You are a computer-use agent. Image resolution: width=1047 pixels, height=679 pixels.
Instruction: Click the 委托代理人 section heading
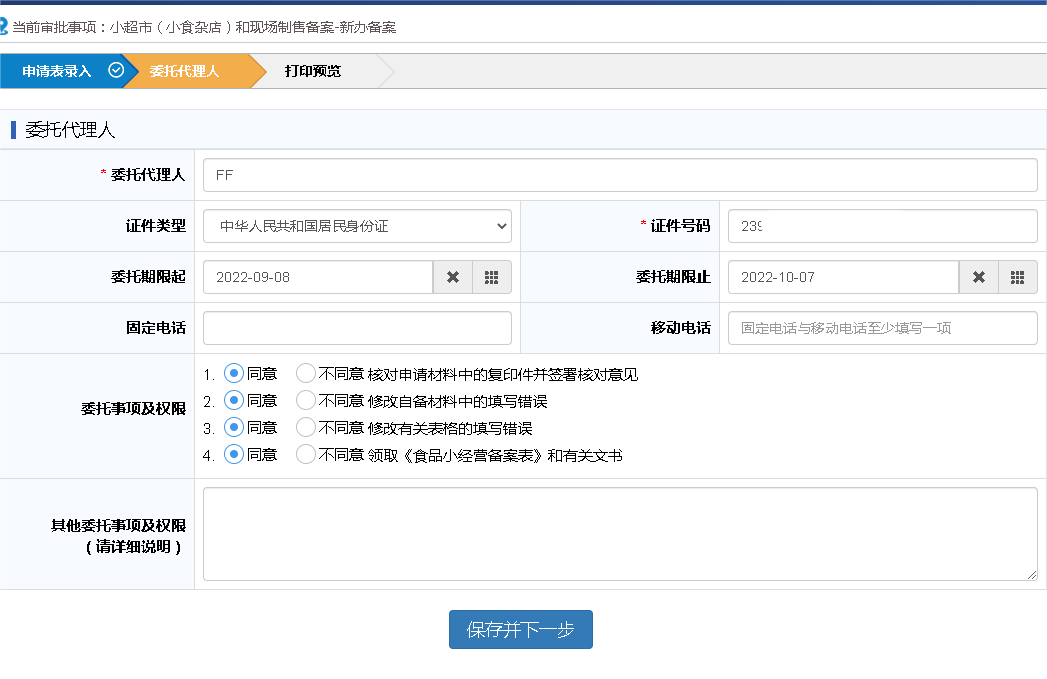pyautogui.click(x=70, y=130)
